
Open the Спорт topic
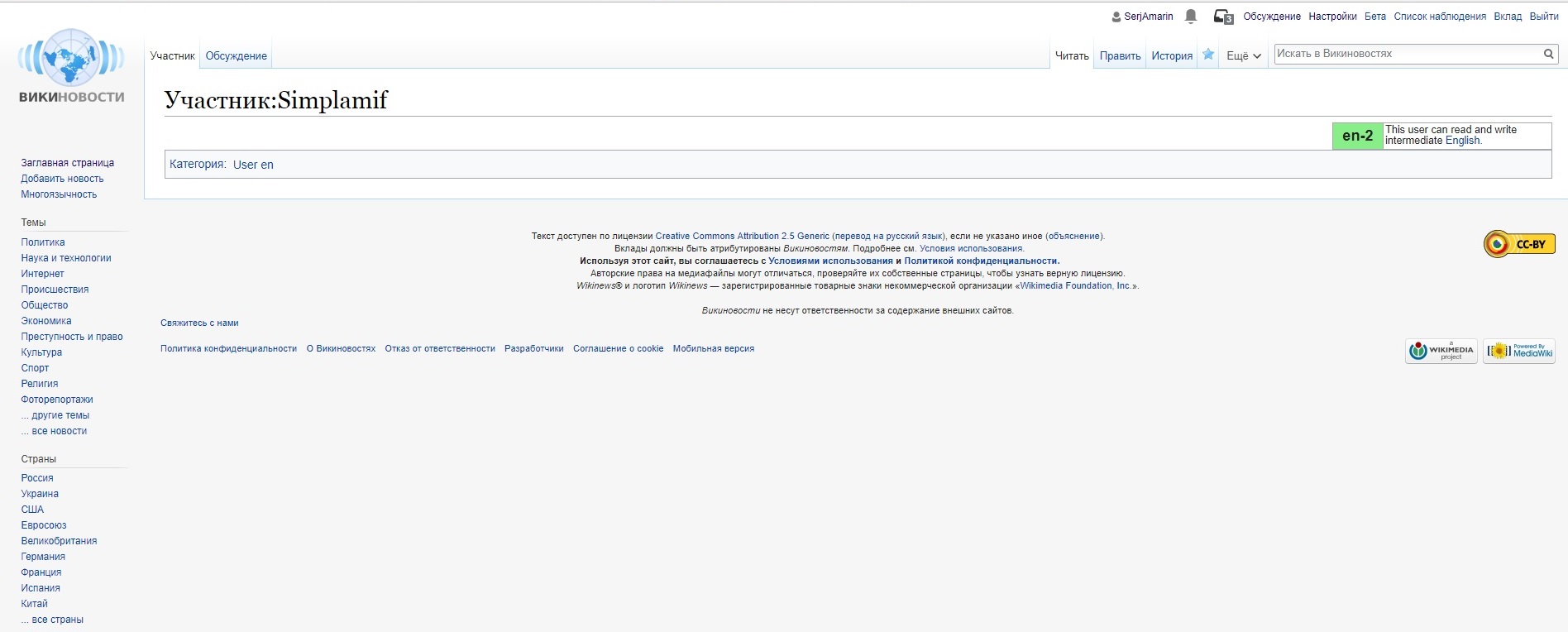click(x=35, y=368)
